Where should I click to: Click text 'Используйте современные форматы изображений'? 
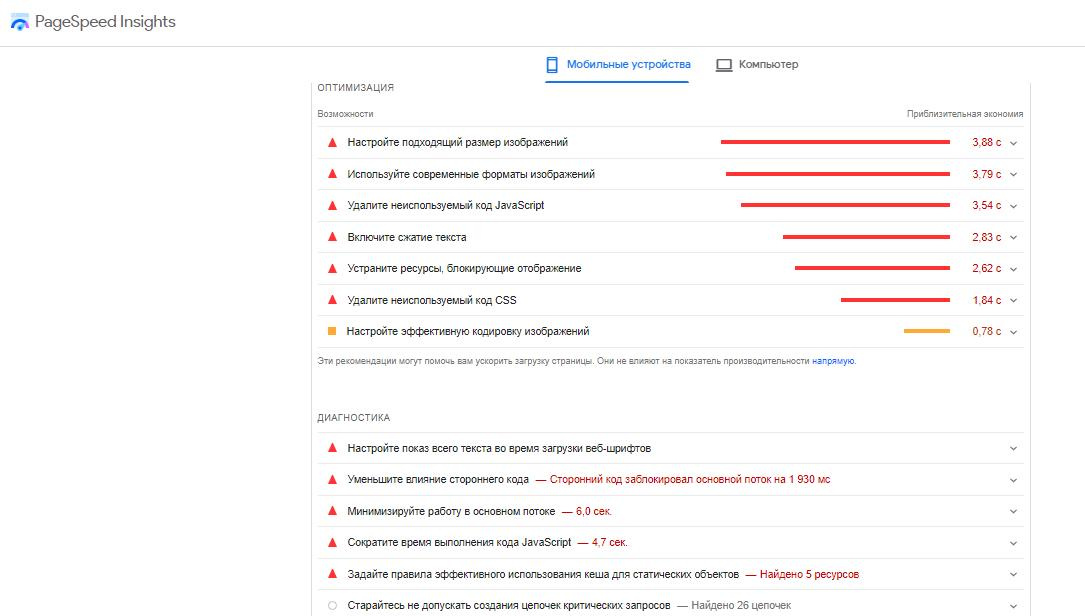click(x=471, y=174)
